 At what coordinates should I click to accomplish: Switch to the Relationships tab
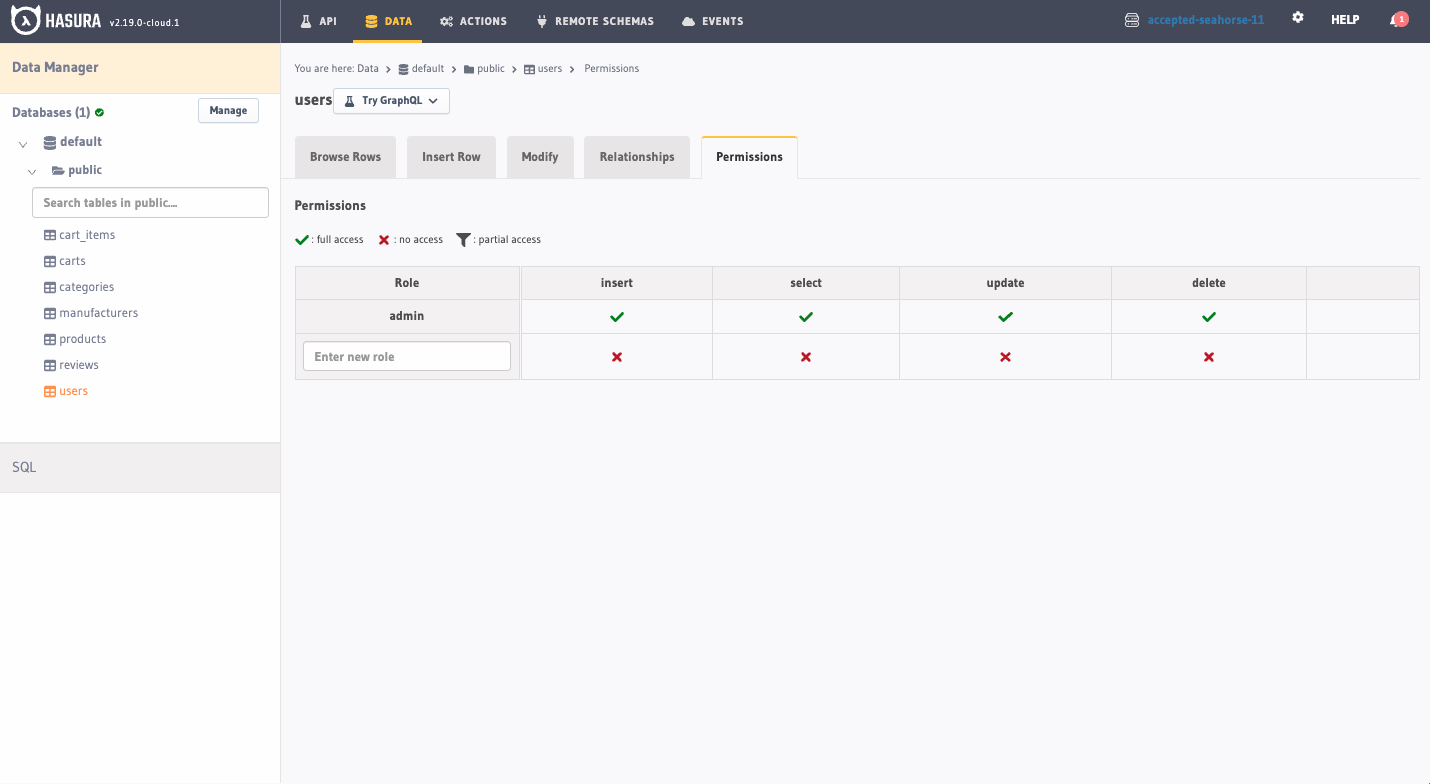[x=637, y=157]
